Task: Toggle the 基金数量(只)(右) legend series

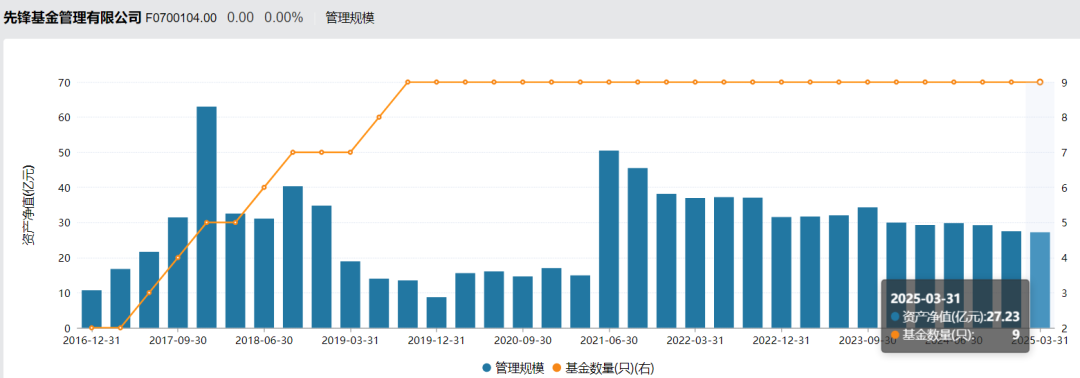Action: (603, 369)
